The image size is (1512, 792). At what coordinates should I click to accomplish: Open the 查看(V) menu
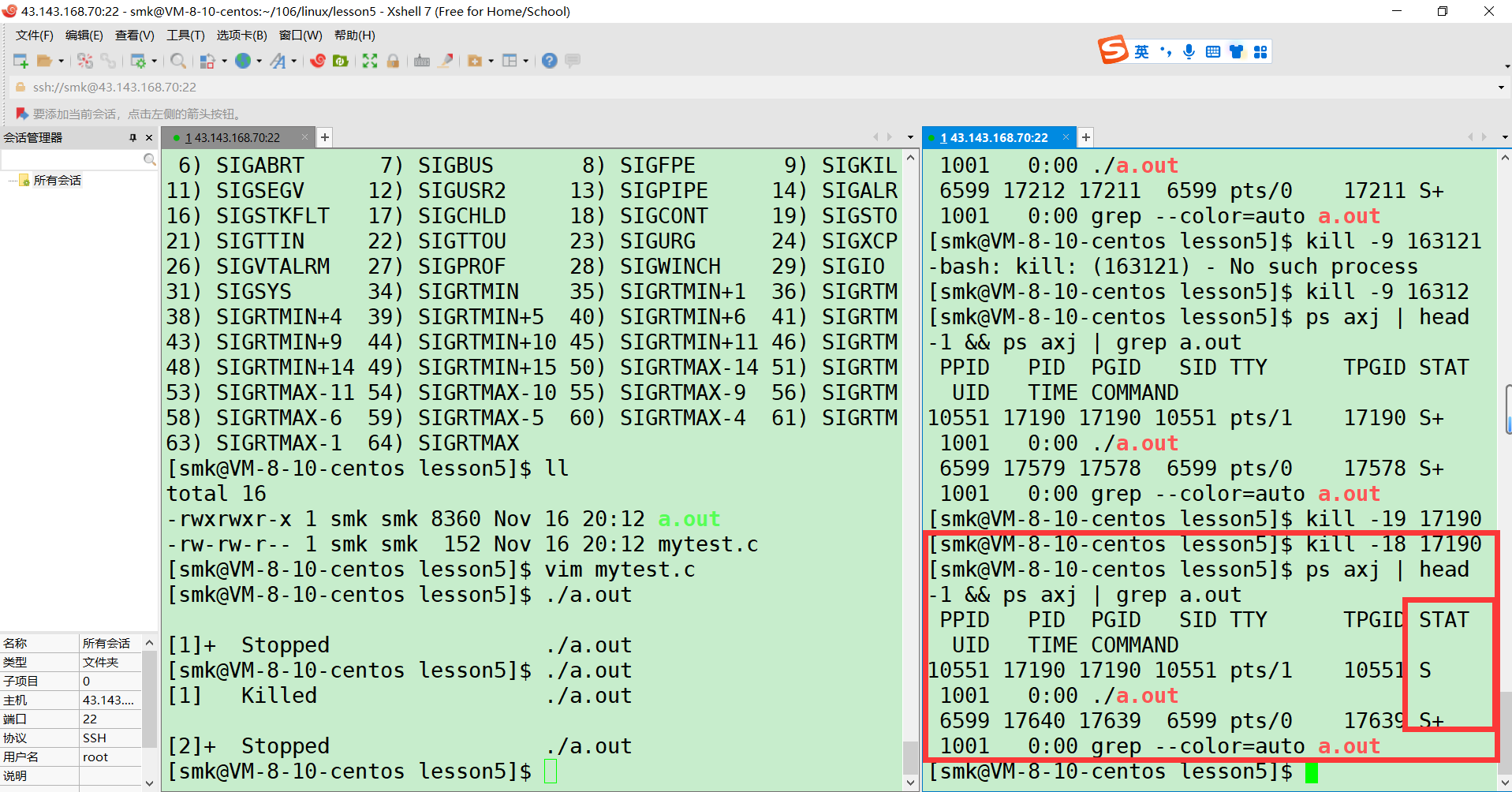click(135, 35)
